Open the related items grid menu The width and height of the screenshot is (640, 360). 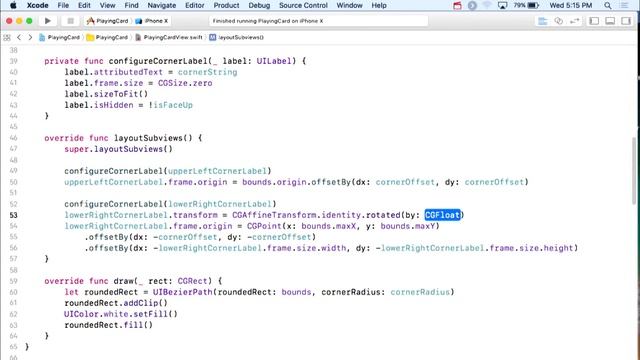pyautogui.click(x=7, y=38)
